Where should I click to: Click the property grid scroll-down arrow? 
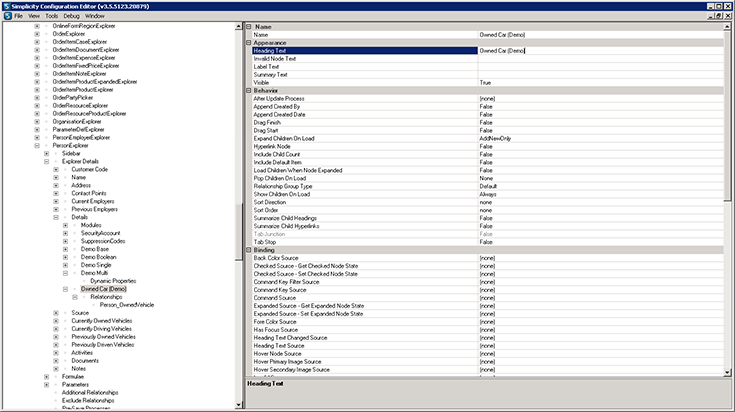727,373
